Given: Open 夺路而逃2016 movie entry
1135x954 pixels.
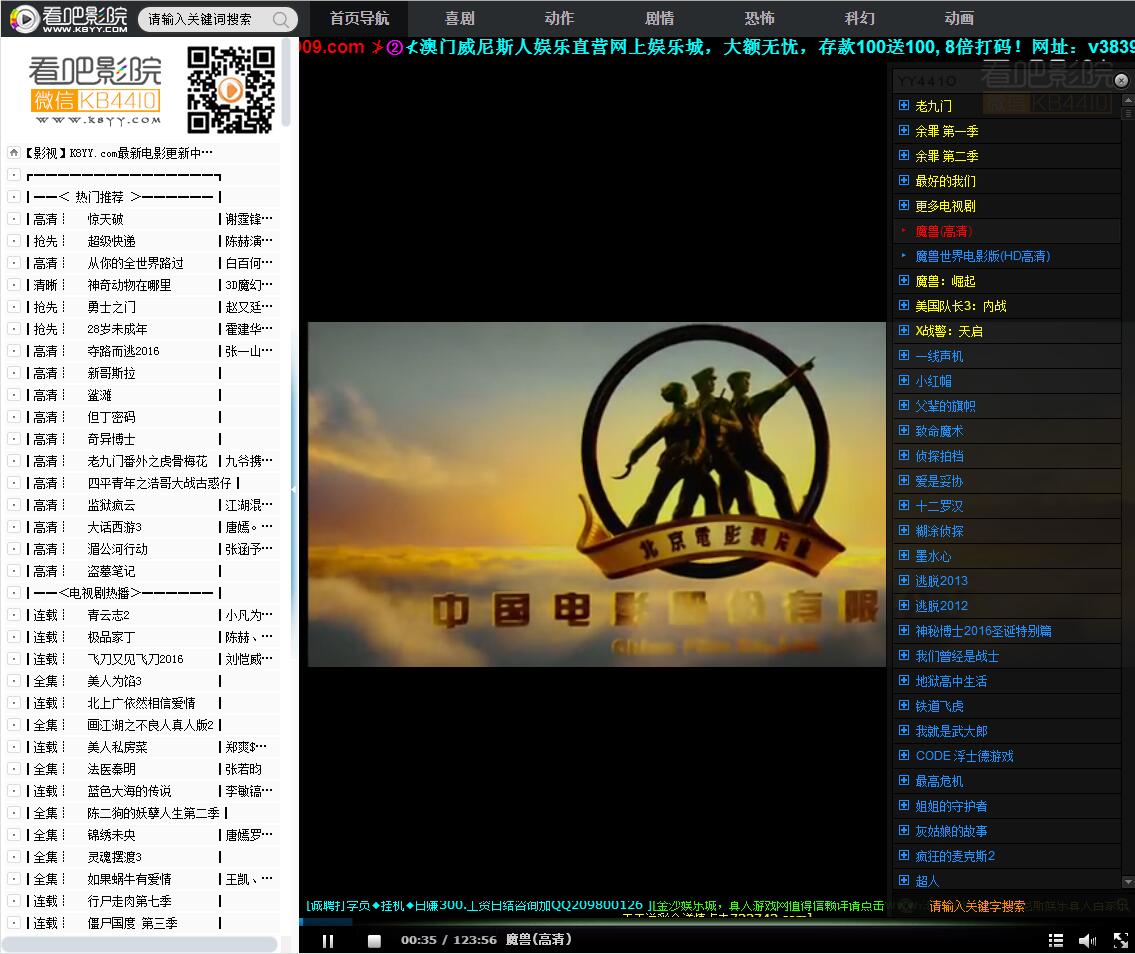Looking at the screenshot, I should (123, 351).
